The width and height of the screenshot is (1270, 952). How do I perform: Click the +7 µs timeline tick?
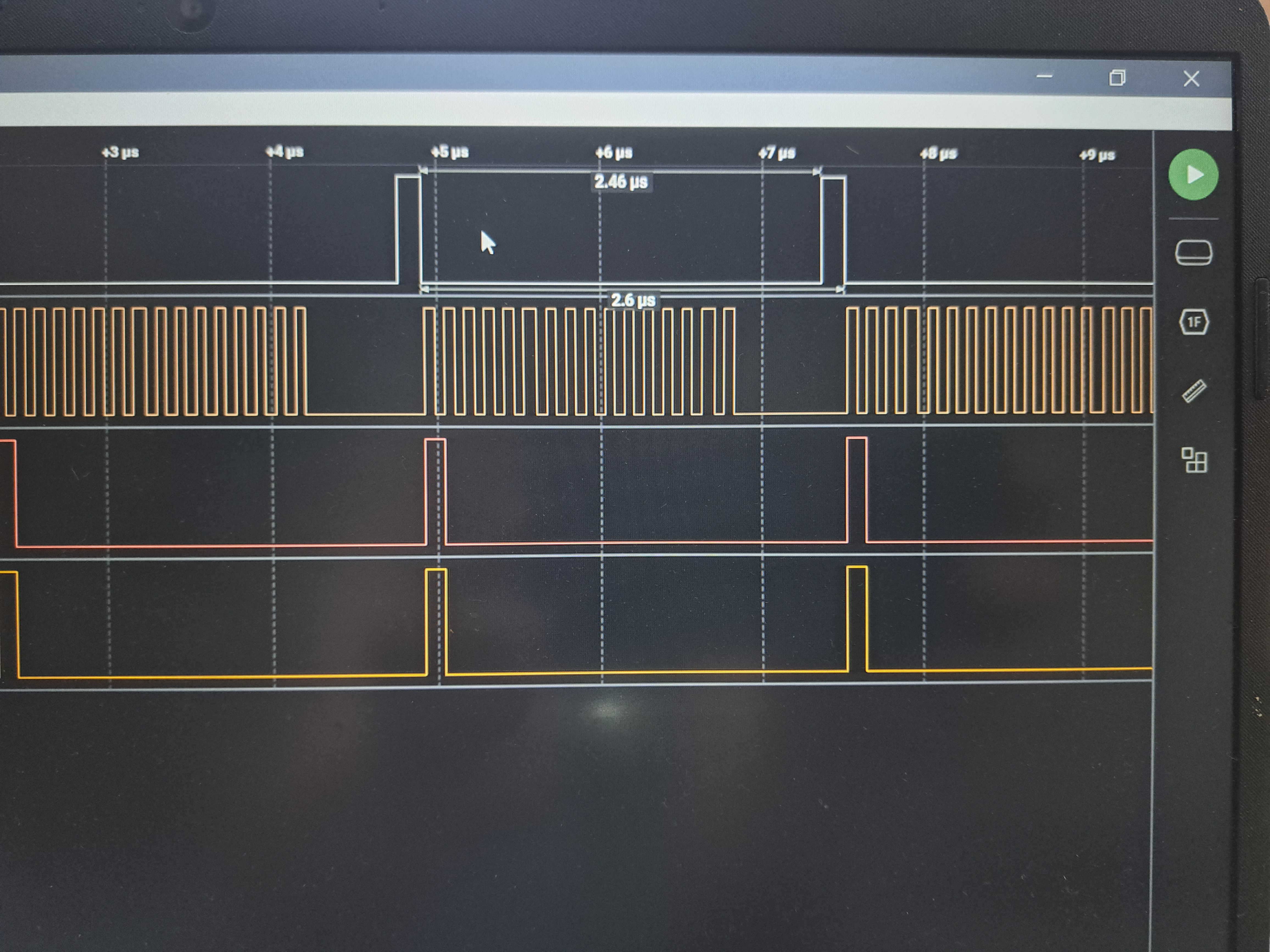(x=777, y=153)
